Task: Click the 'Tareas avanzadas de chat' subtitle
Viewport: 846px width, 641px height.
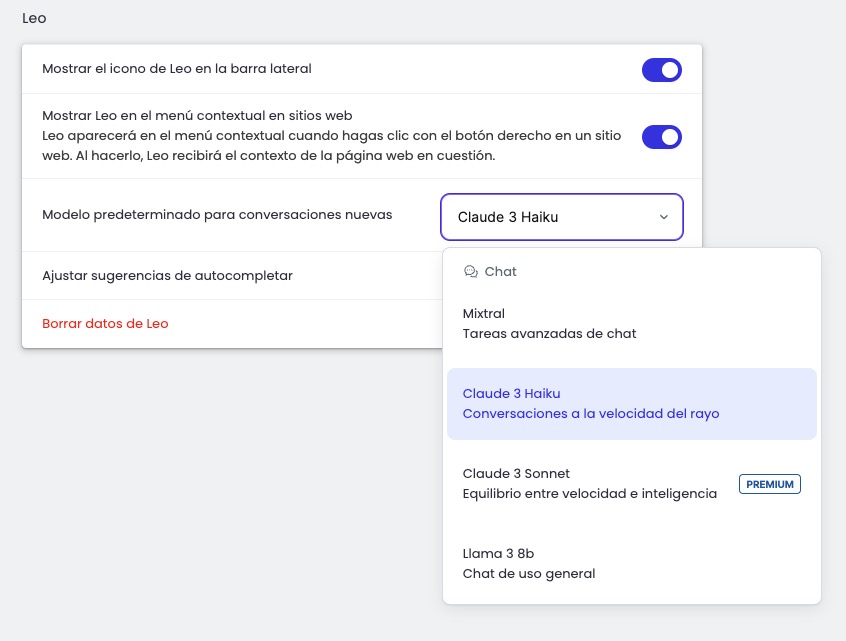Action: [x=550, y=333]
